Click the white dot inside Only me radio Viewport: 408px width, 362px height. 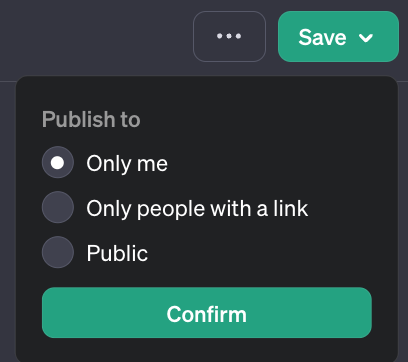[57, 163]
